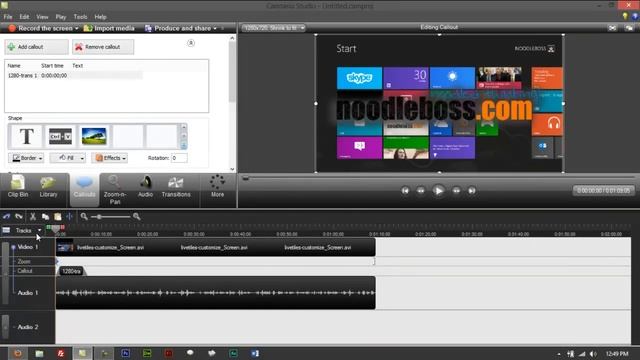The height and width of the screenshot is (360, 640).
Task: Copy selection using timeline copy icon
Action: 45,216
